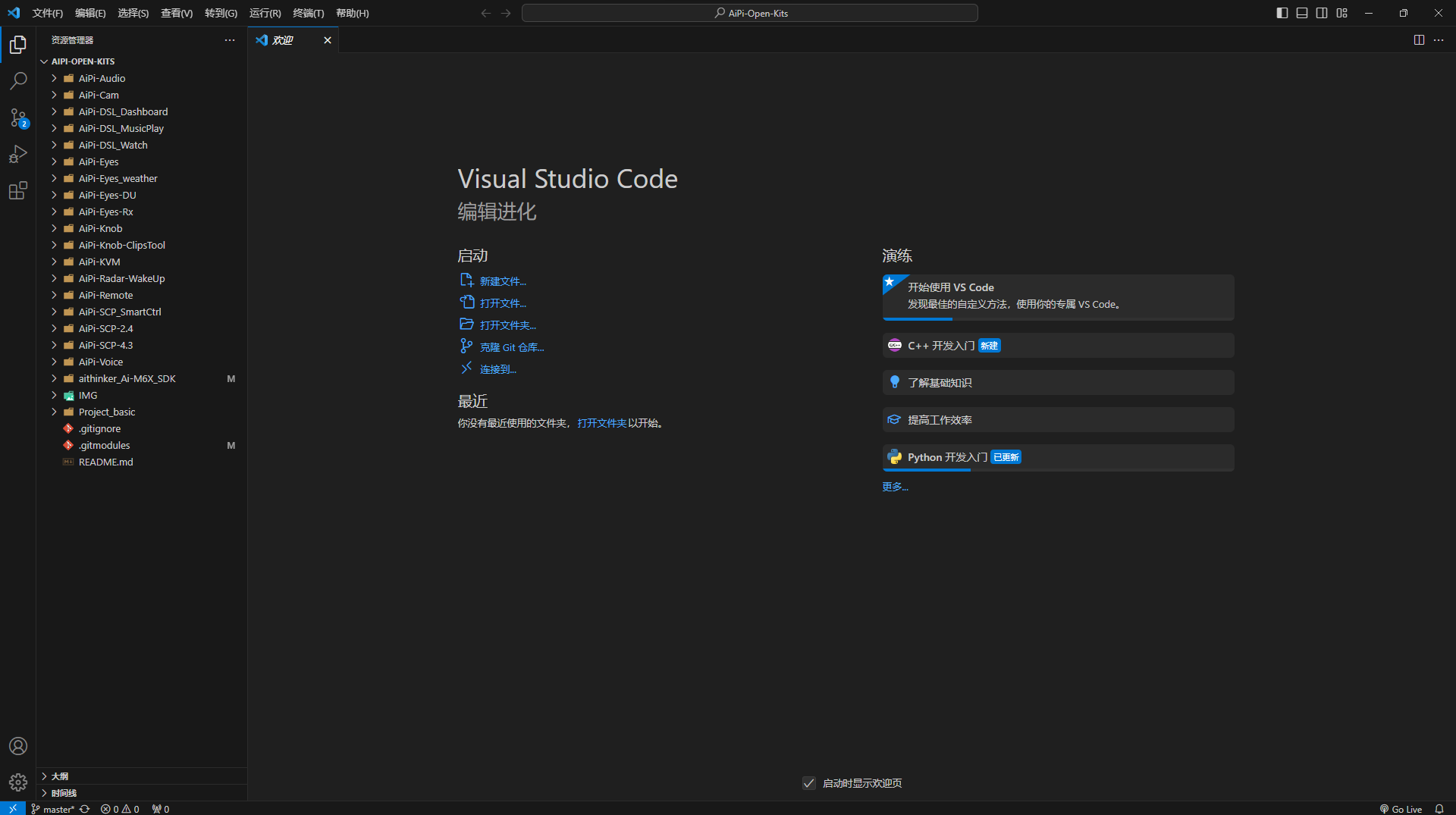Image resolution: width=1456 pixels, height=815 pixels.
Task: Open Explorer views and more actions ellipsis
Action: coord(230,40)
